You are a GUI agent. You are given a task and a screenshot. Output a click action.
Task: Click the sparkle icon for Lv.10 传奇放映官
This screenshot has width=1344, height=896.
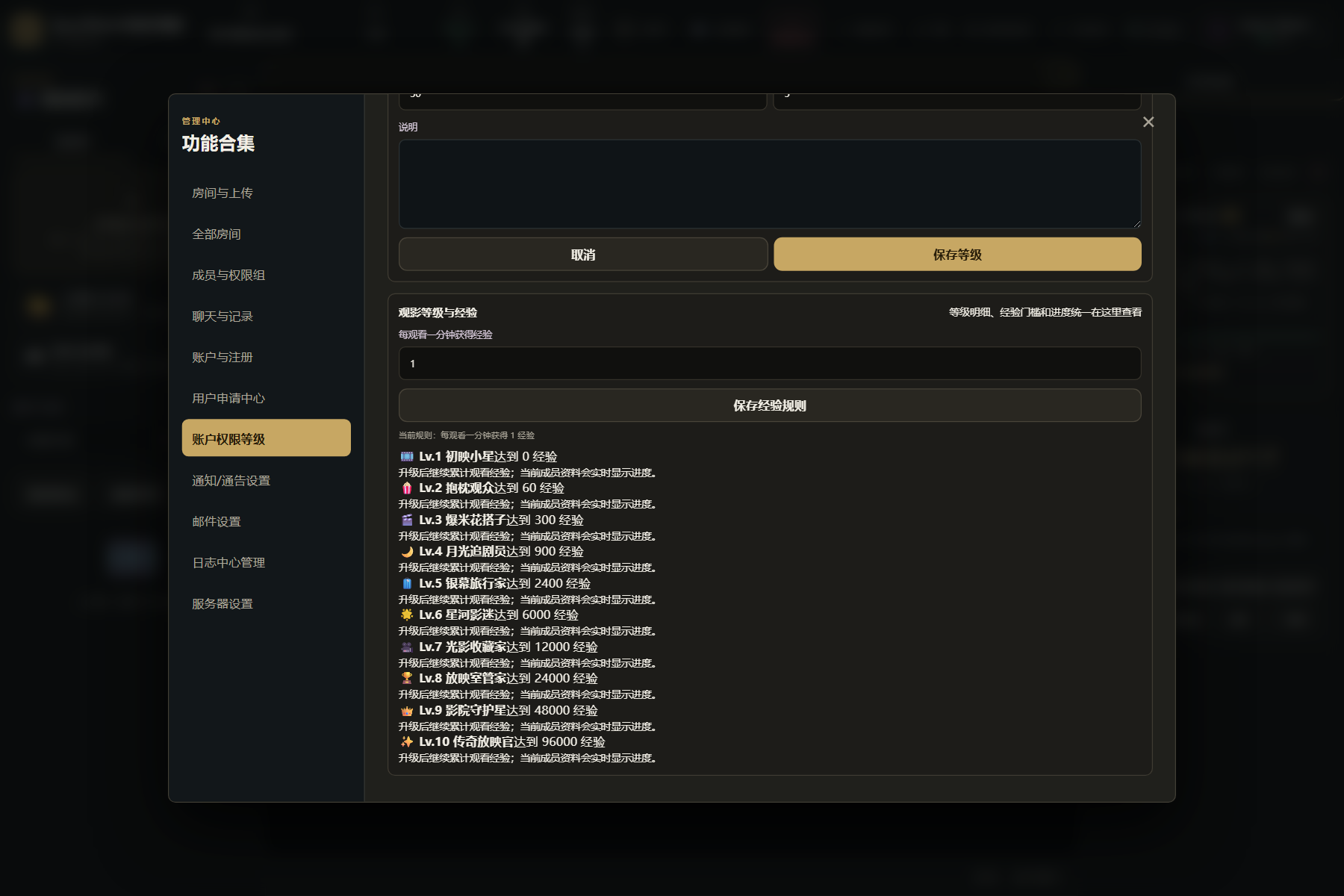coord(407,742)
